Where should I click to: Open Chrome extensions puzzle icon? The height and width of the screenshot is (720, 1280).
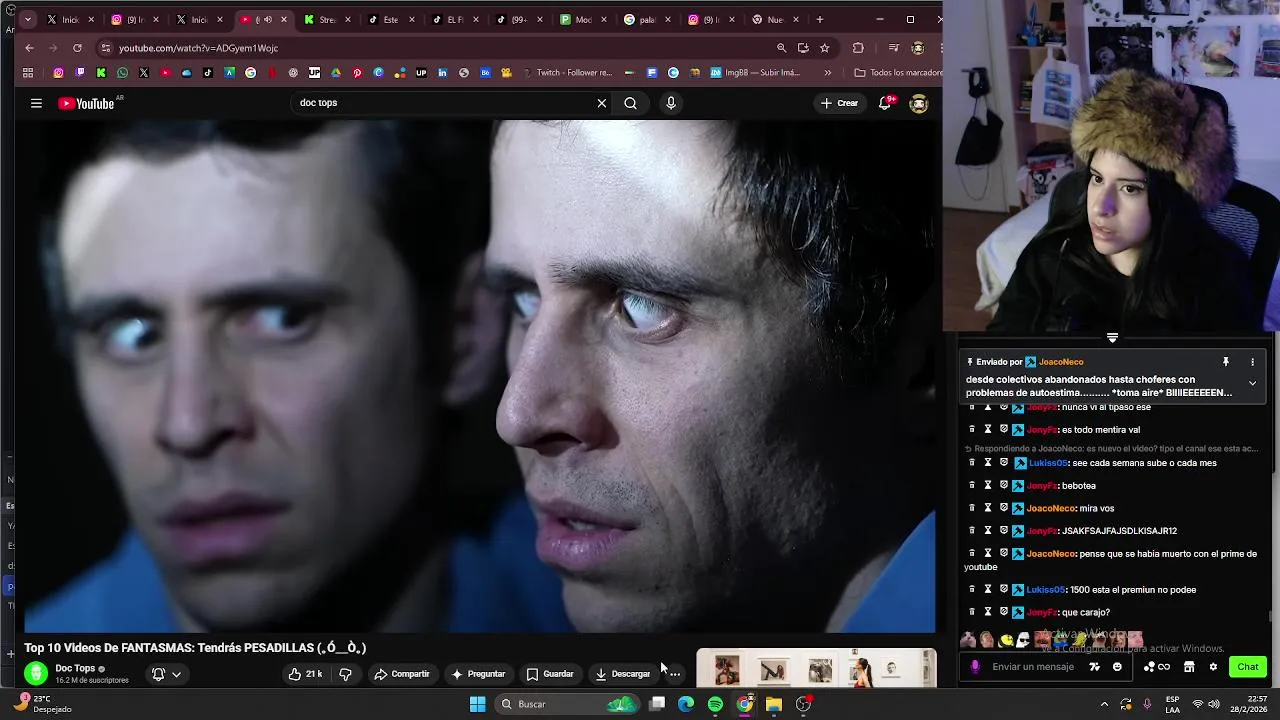tap(858, 48)
